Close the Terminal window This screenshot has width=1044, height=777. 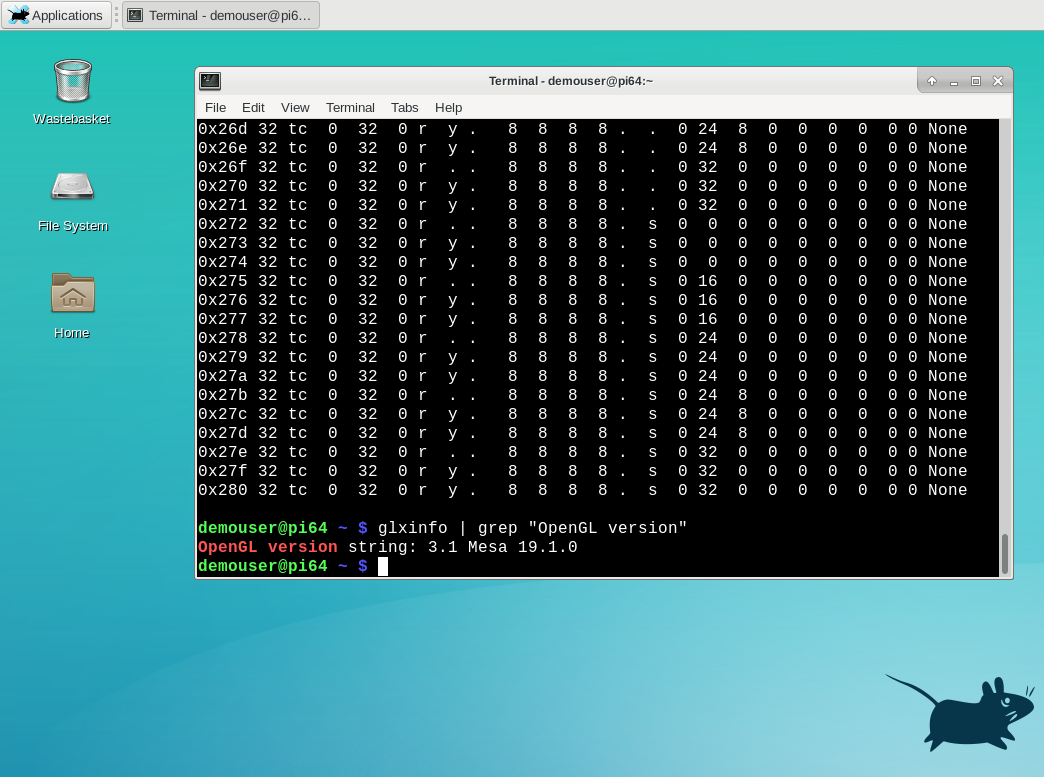(x=997, y=81)
